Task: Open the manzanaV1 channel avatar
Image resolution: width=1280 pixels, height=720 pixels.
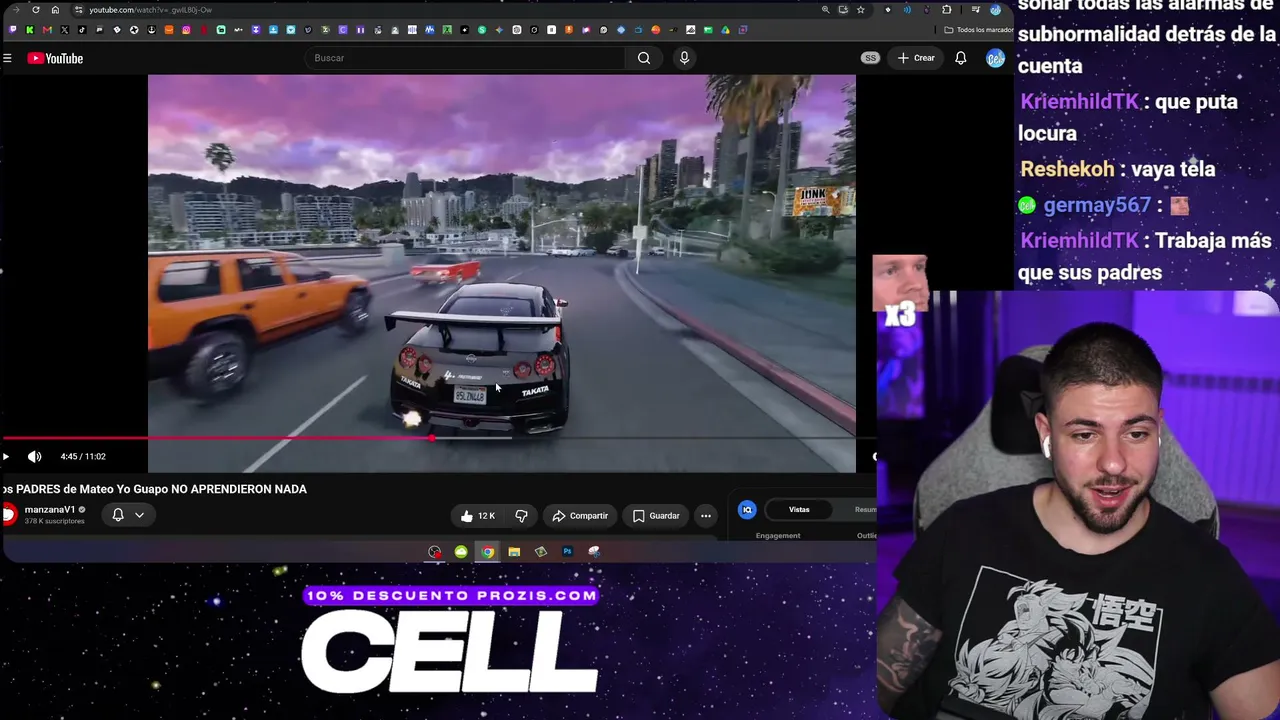Action: (9, 514)
